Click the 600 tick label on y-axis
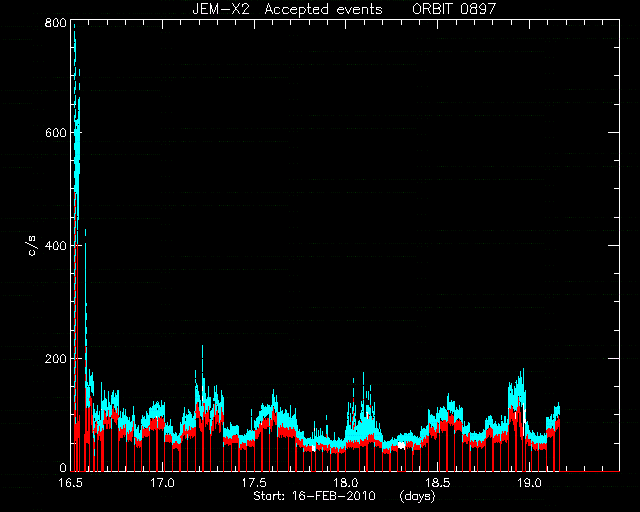 [x=56, y=132]
